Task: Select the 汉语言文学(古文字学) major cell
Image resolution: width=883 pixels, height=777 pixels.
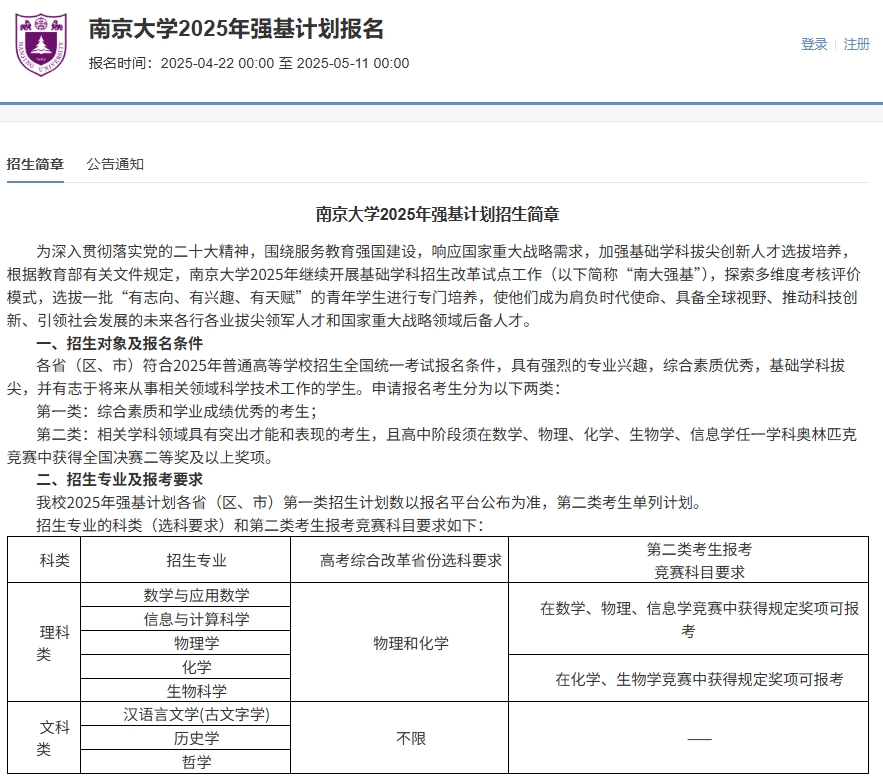Action: coord(197,715)
